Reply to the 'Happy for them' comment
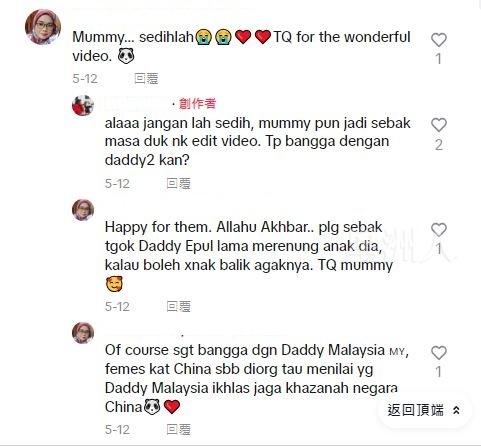The width and height of the screenshot is (481, 447). click(x=179, y=306)
